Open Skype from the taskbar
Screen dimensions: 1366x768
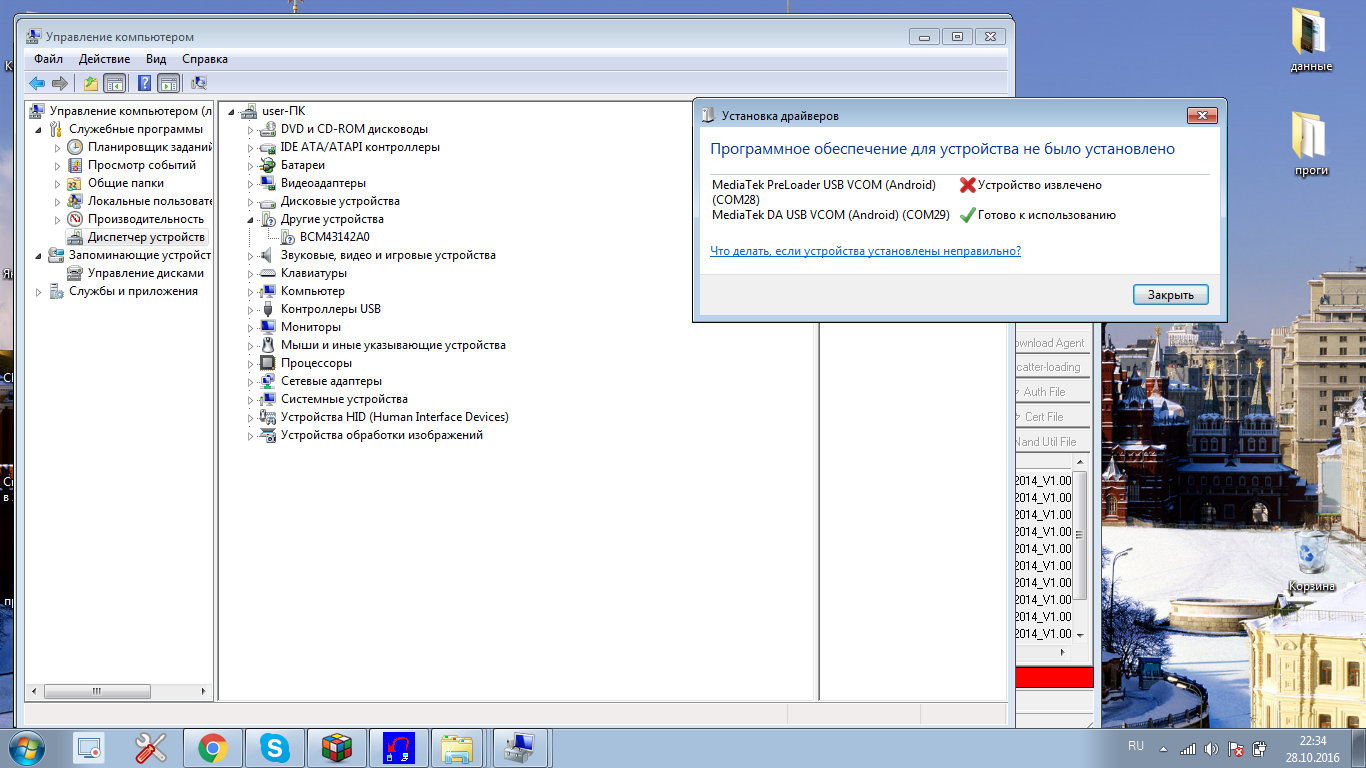274,747
